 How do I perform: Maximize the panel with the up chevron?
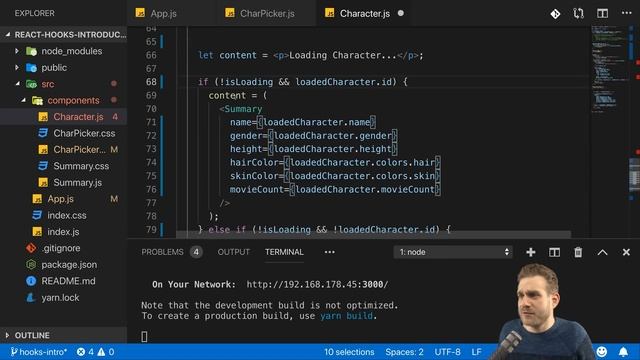point(602,252)
